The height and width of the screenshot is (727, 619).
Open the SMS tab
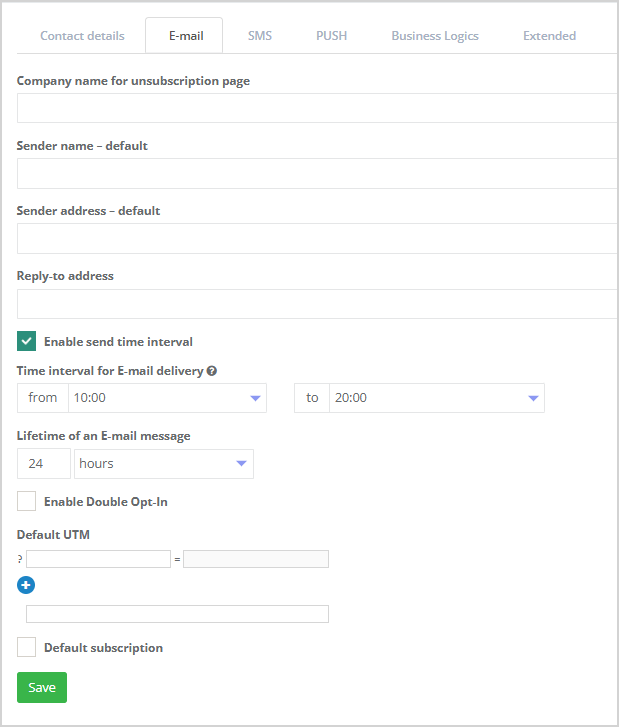[260, 36]
